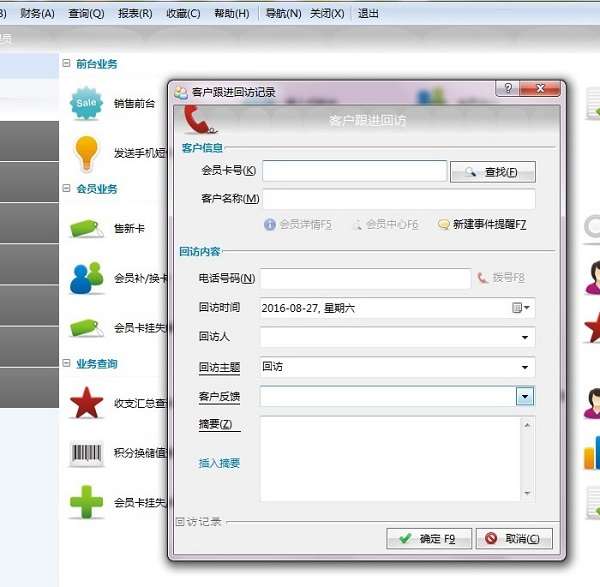Click inside the 摘要 text area
600x587 pixels.
(390, 459)
